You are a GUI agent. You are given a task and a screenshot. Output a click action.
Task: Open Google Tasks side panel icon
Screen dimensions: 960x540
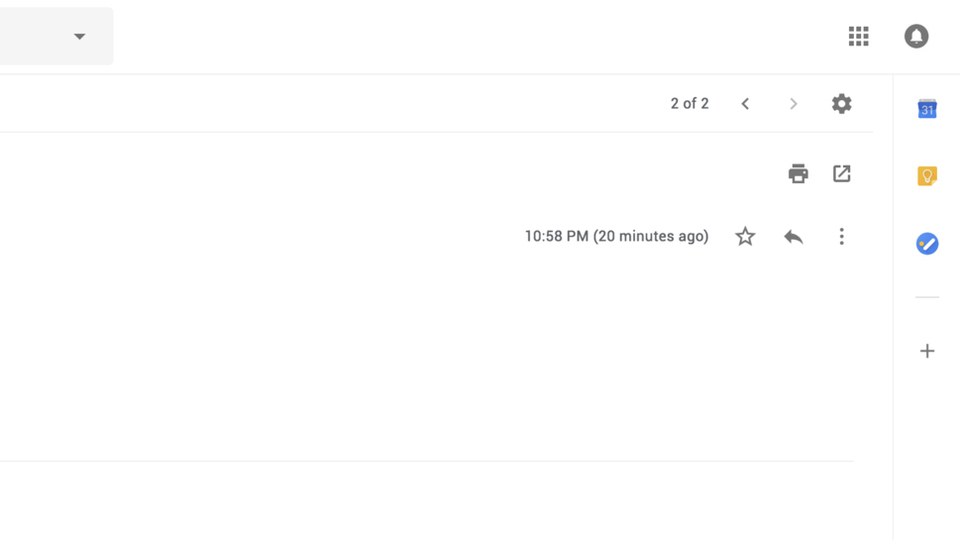click(927, 244)
